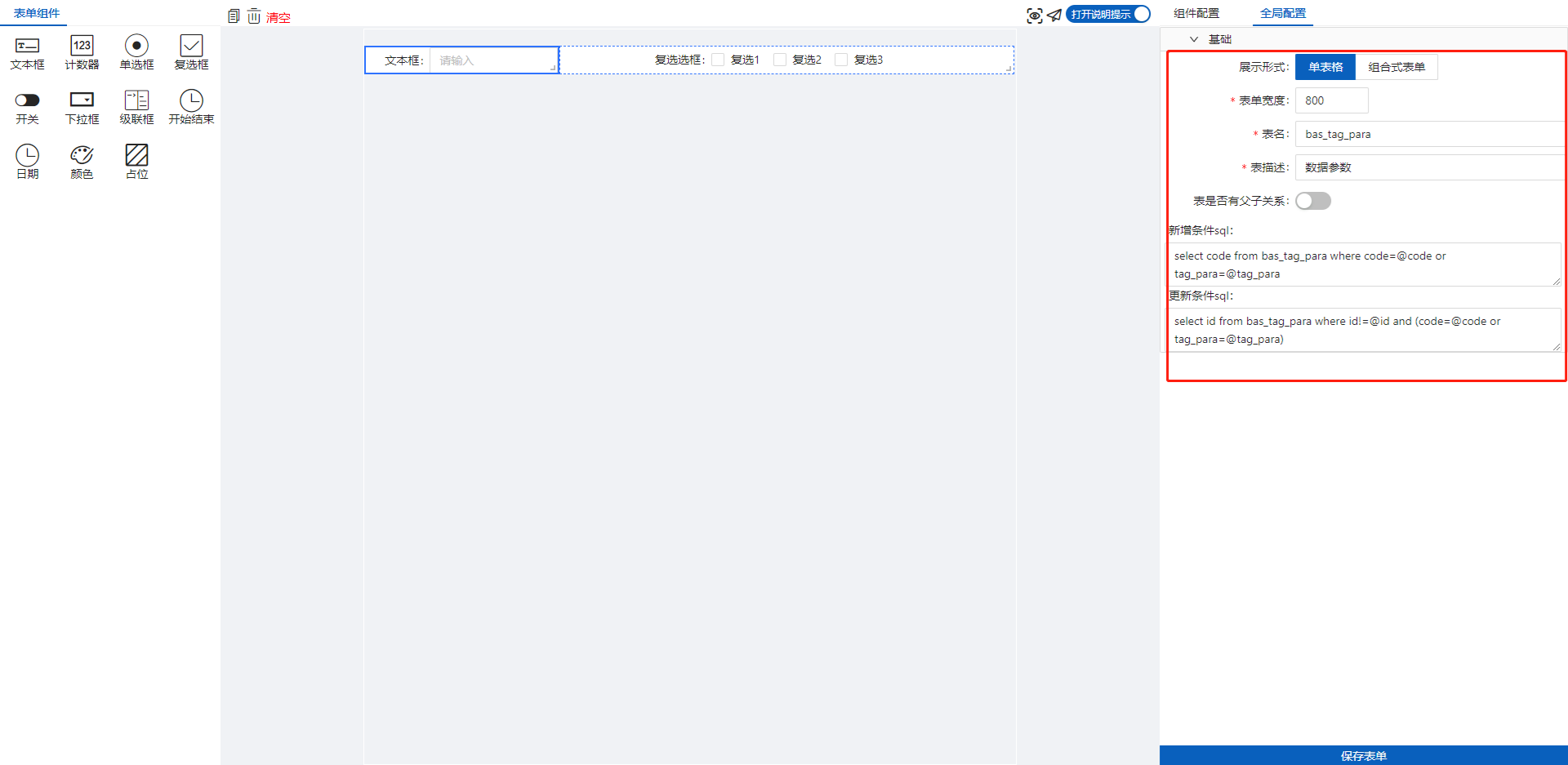Screen dimensions: 1568x765
Task: Select the 复选选框 label on canvas
Action: point(679,60)
